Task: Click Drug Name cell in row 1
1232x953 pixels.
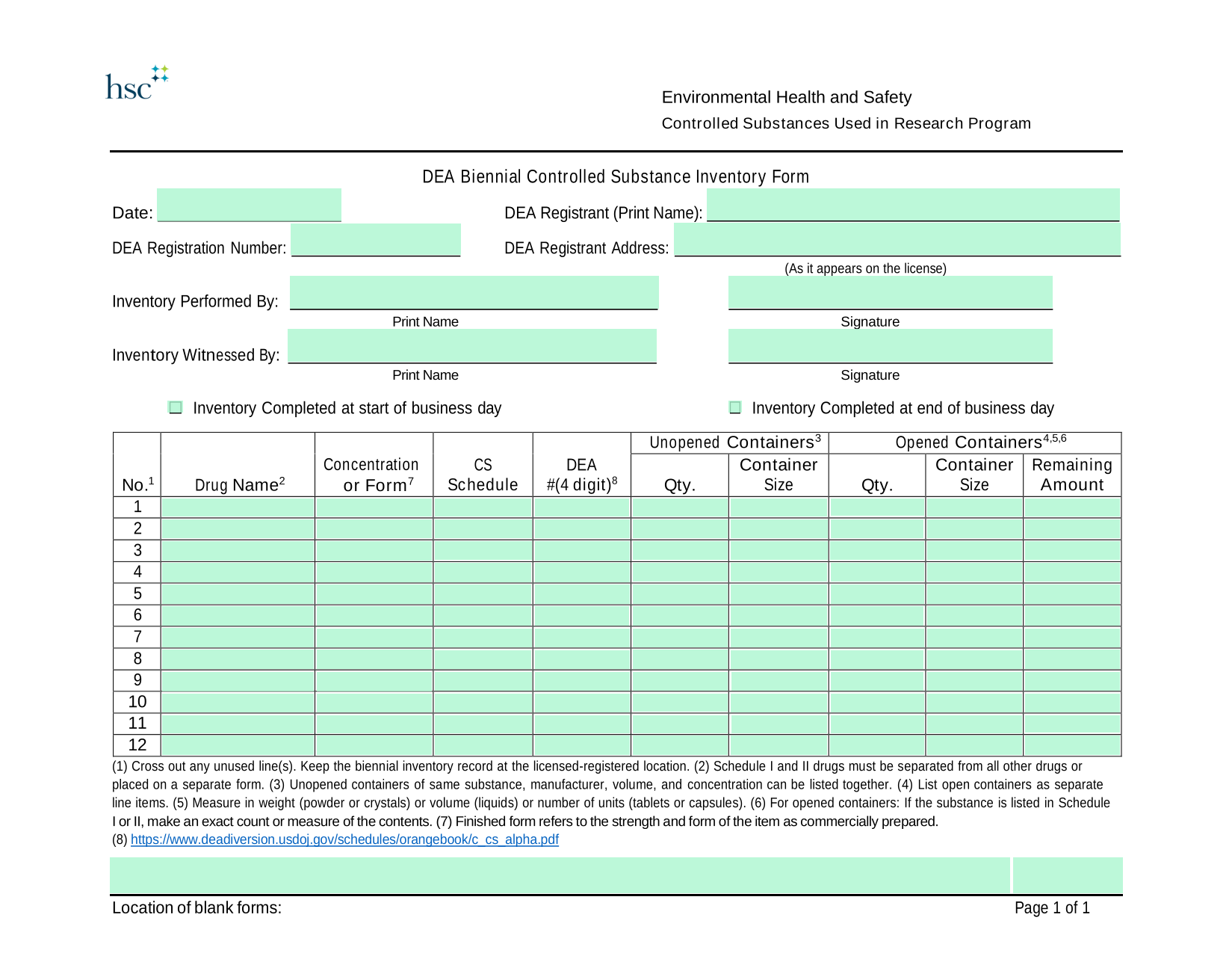Action: pyautogui.click(x=238, y=508)
